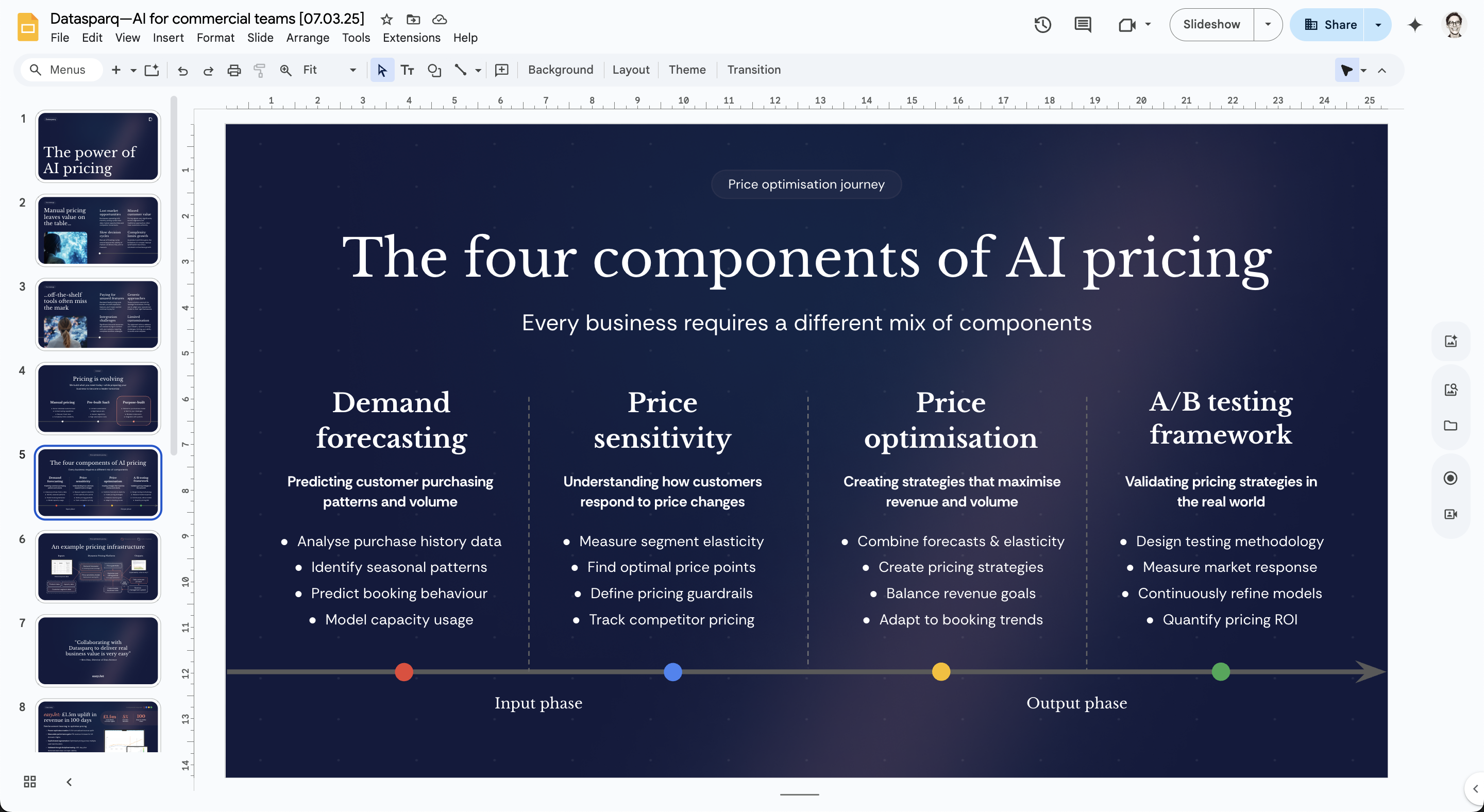Activate the paint format tool
Viewport: 1484px width, 812px height.
point(260,70)
